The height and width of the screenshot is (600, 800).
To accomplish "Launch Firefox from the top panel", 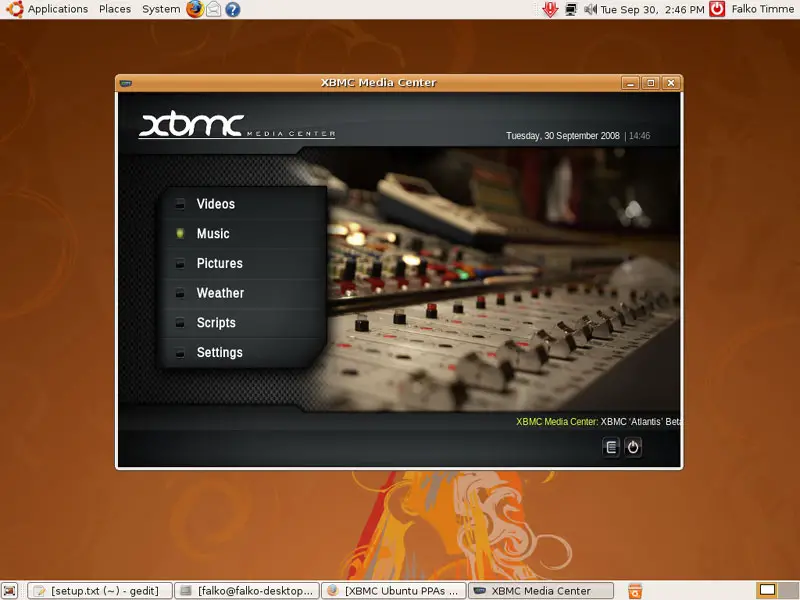I will click(x=195, y=9).
